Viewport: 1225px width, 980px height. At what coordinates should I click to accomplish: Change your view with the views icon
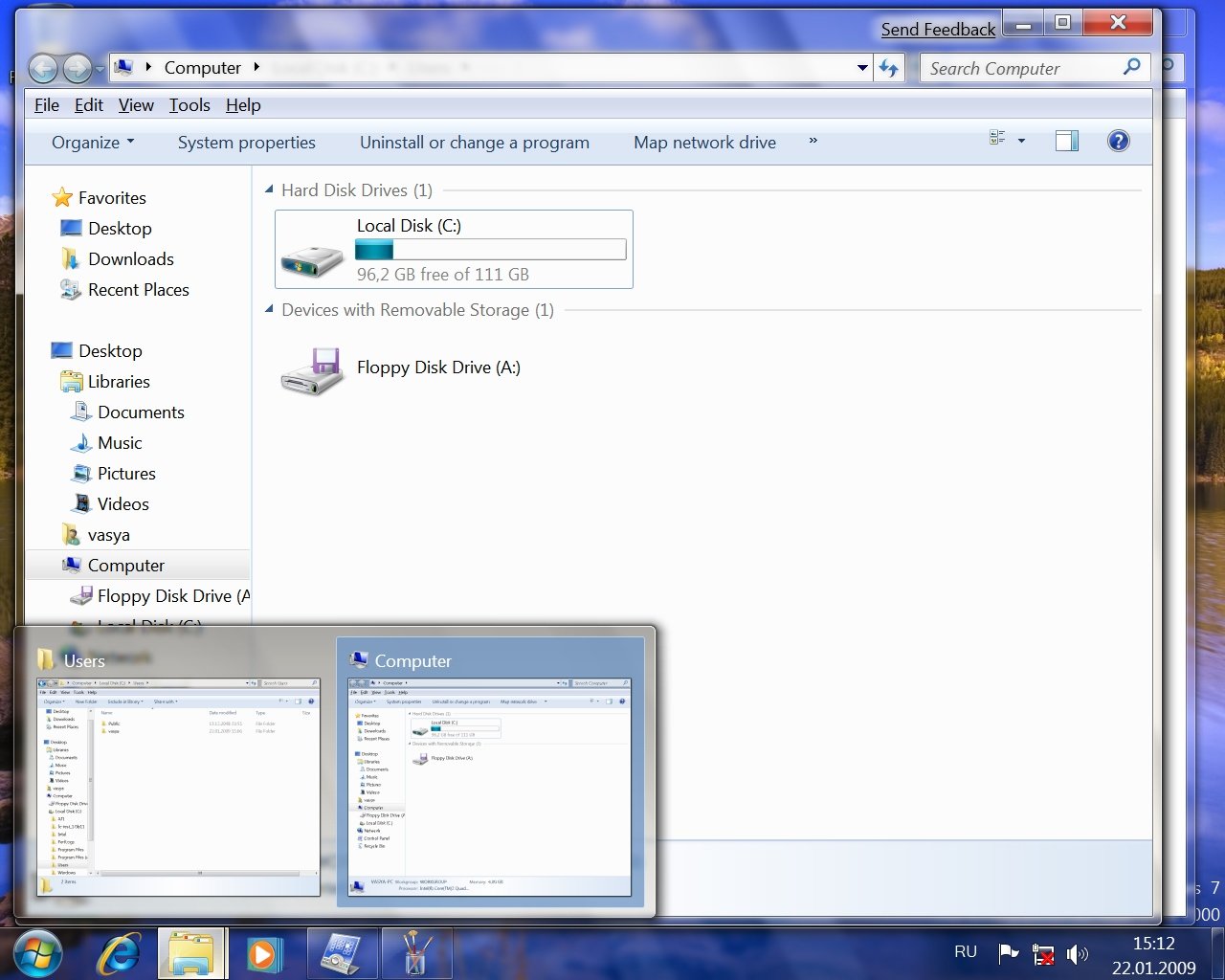tap(997, 139)
